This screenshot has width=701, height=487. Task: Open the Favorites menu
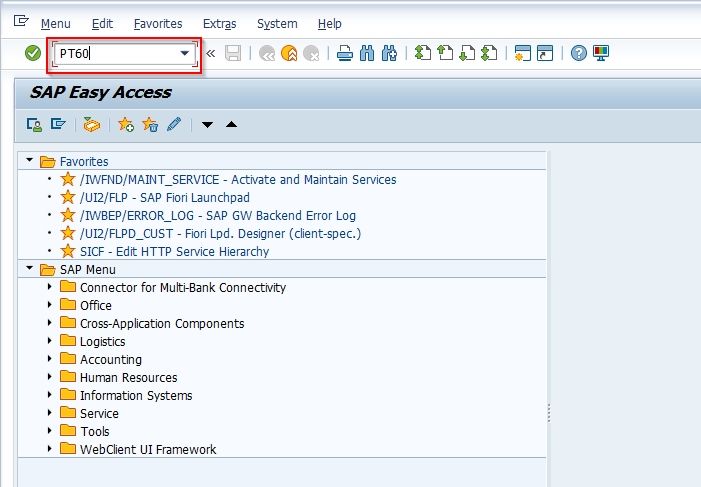pos(158,24)
